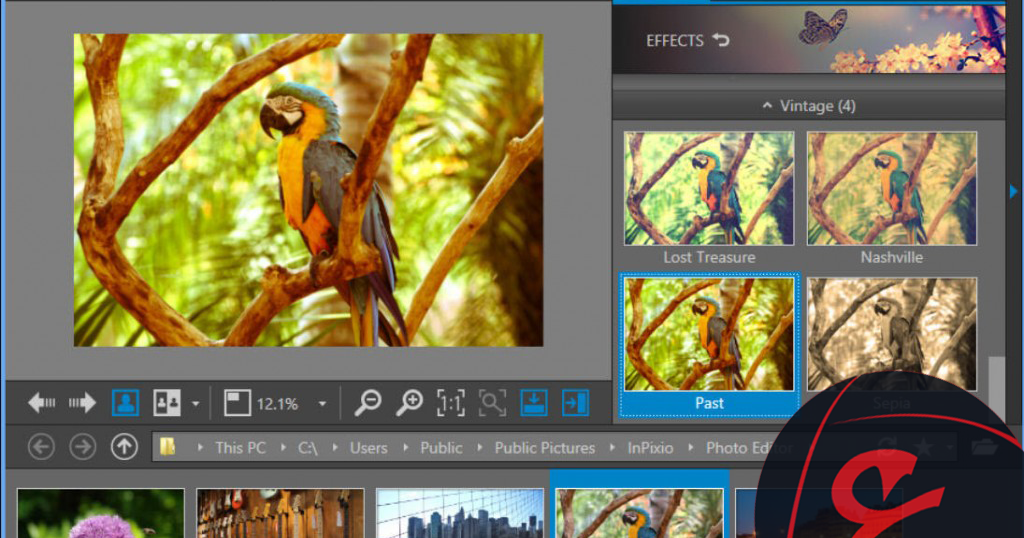
Task: Expand the arrow before This PC
Action: [200, 448]
